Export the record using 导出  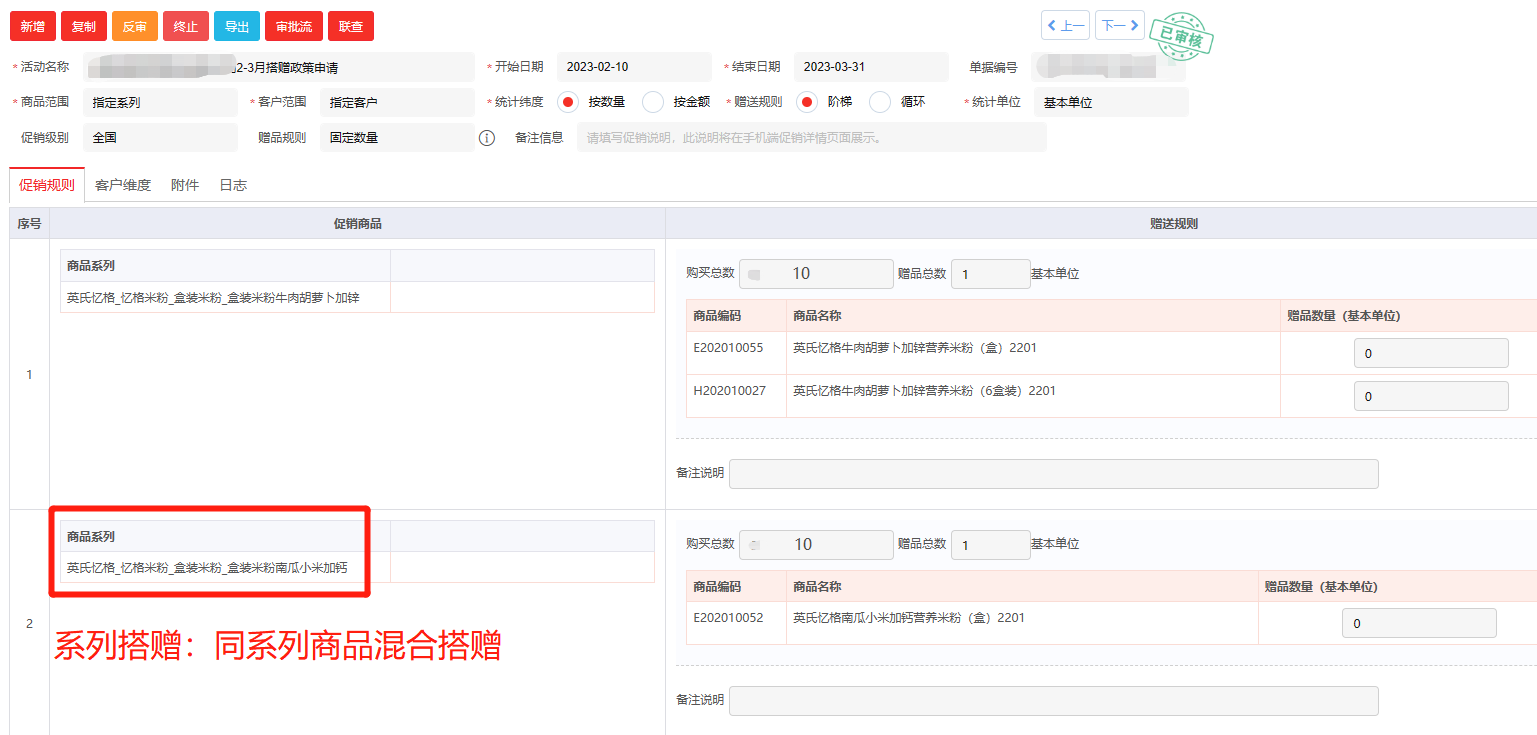tap(236, 26)
